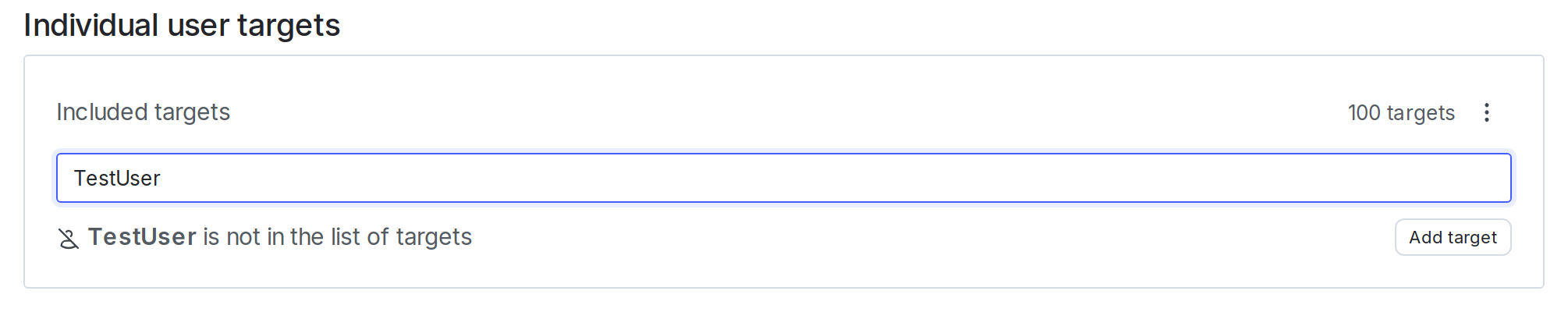Image resolution: width=1568 pixels, height=312 pixels.
Task: Click the word 'targets' in the heading
Action: point(289,25)
